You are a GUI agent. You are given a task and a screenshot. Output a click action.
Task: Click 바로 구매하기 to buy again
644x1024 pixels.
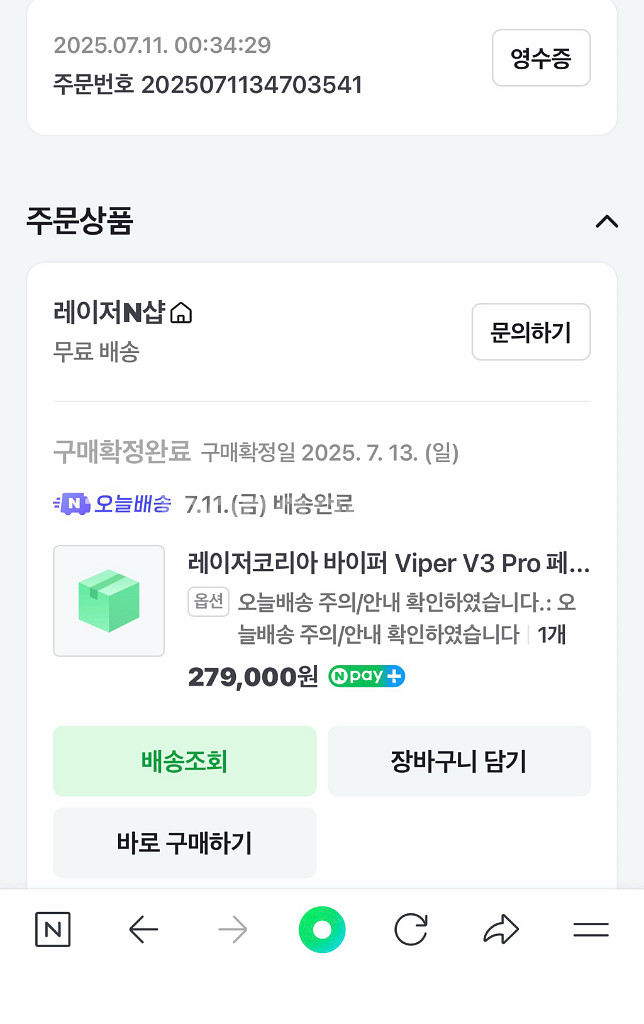click(184, 843)
